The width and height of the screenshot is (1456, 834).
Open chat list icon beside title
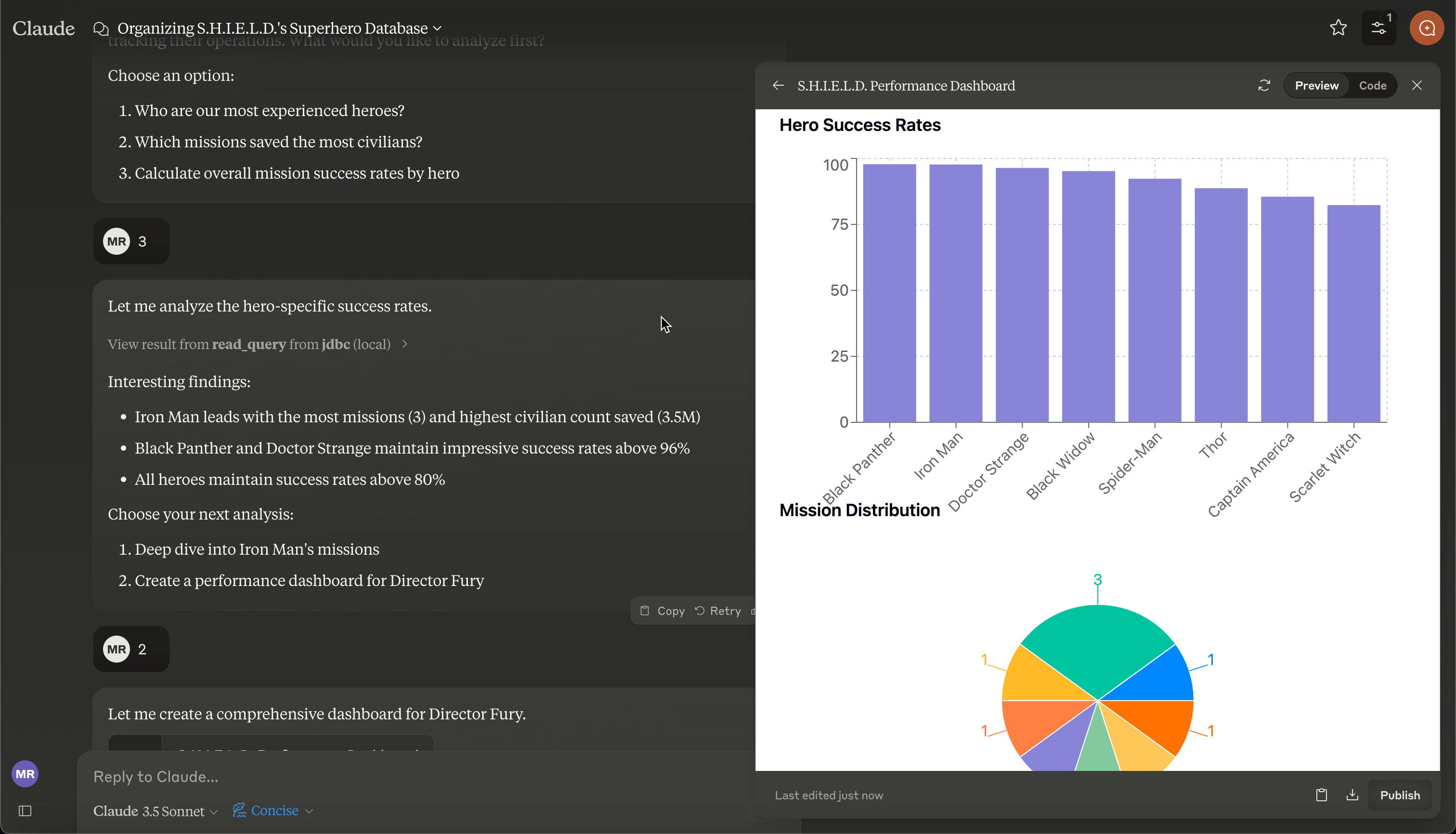point(101,28)
